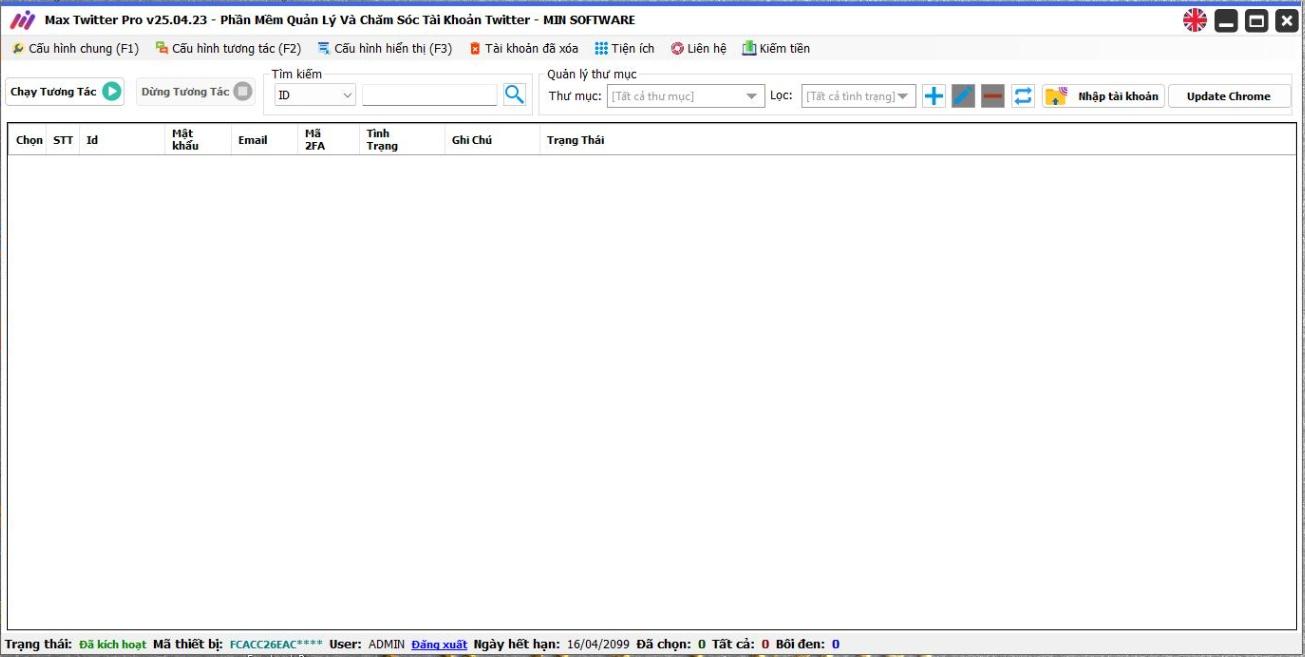Switch language with the UK flag icon
1305x657 pixels.
coord(1194,20)
